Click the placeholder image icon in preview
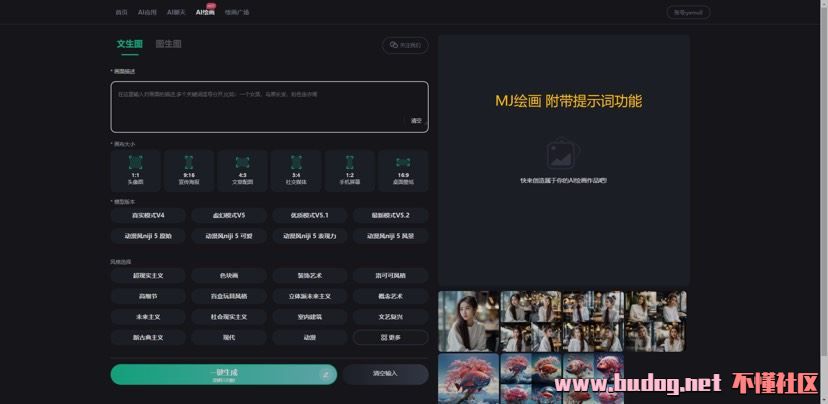 tap(563, 154)
